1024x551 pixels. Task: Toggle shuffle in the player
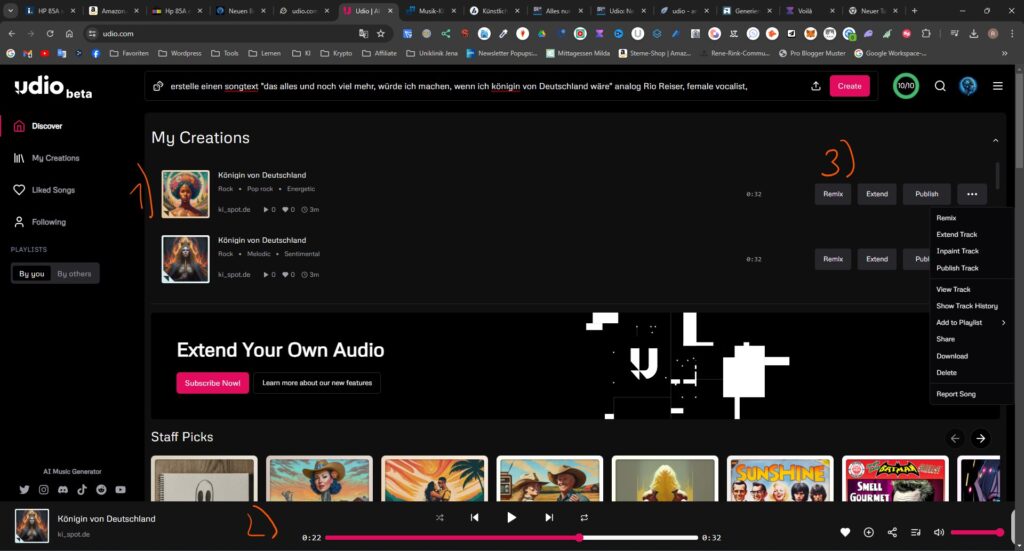440,517
